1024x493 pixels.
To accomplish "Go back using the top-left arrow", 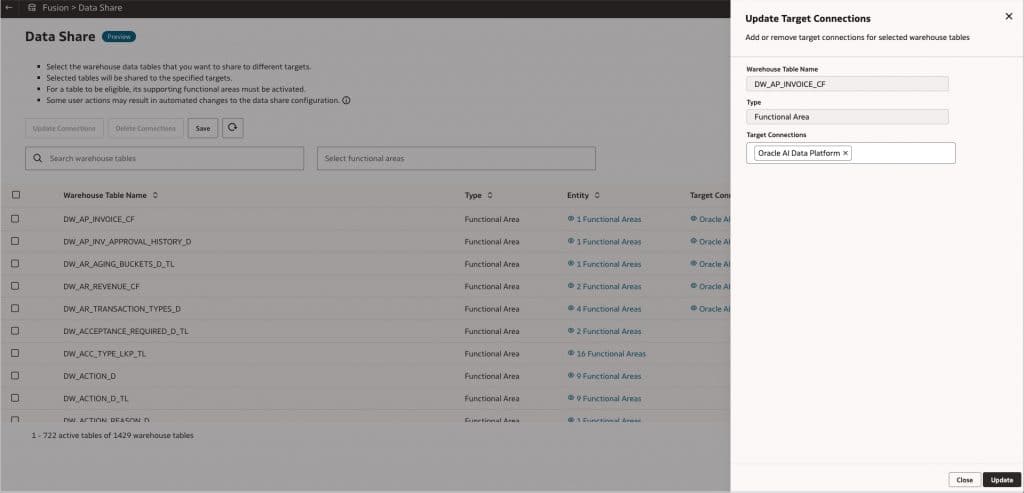I will [x=9, y=8].
